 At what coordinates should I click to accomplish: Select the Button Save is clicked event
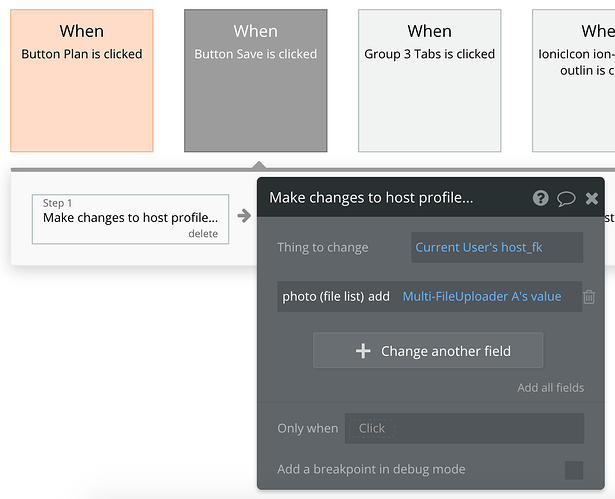(x=255, y=80)
